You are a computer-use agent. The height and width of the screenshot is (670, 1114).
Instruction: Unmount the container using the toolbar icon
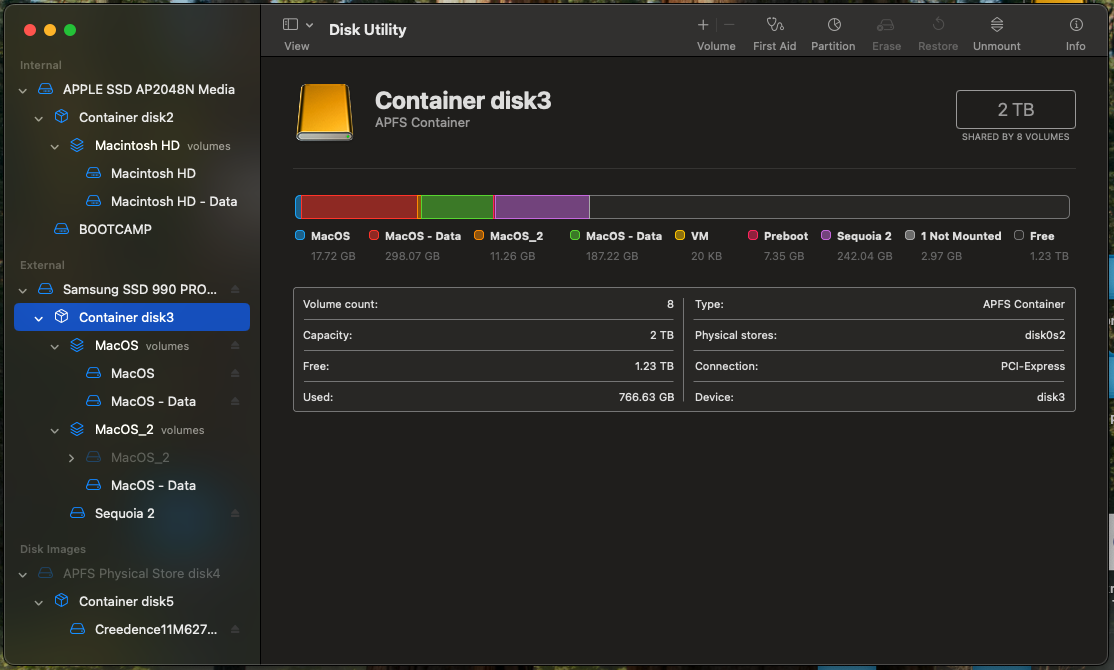click(x=996, y=31)
